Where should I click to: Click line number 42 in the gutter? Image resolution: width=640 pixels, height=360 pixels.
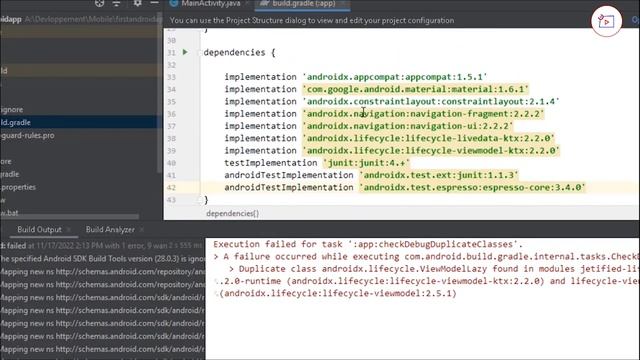[x=171, y=187]
